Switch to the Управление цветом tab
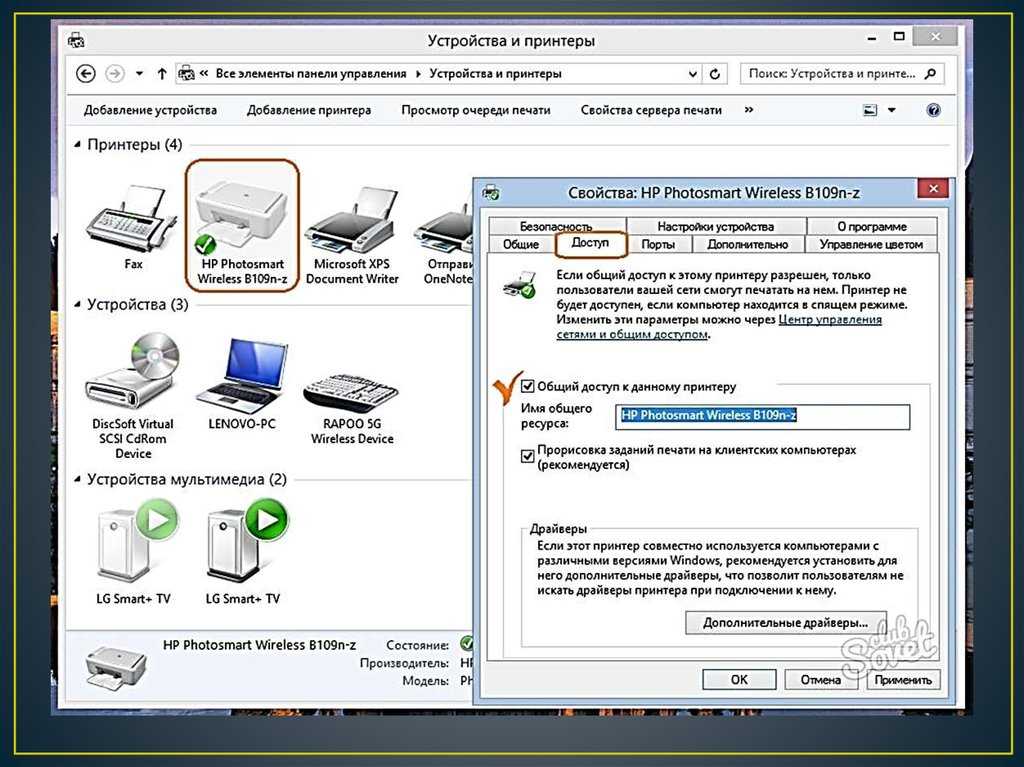Screen dimensions: 1024x767 tap(871, 244)
